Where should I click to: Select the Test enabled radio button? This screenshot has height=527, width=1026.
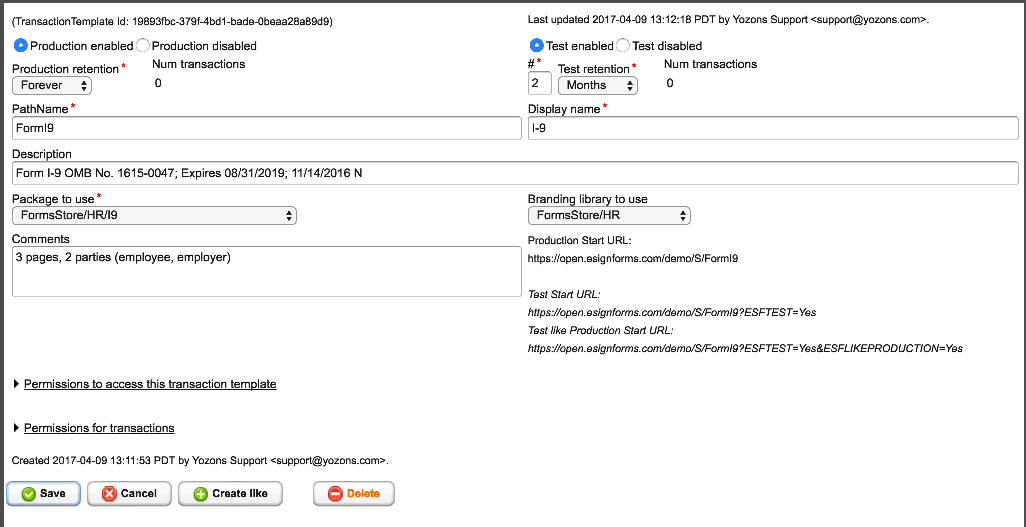tap(536, 46)
